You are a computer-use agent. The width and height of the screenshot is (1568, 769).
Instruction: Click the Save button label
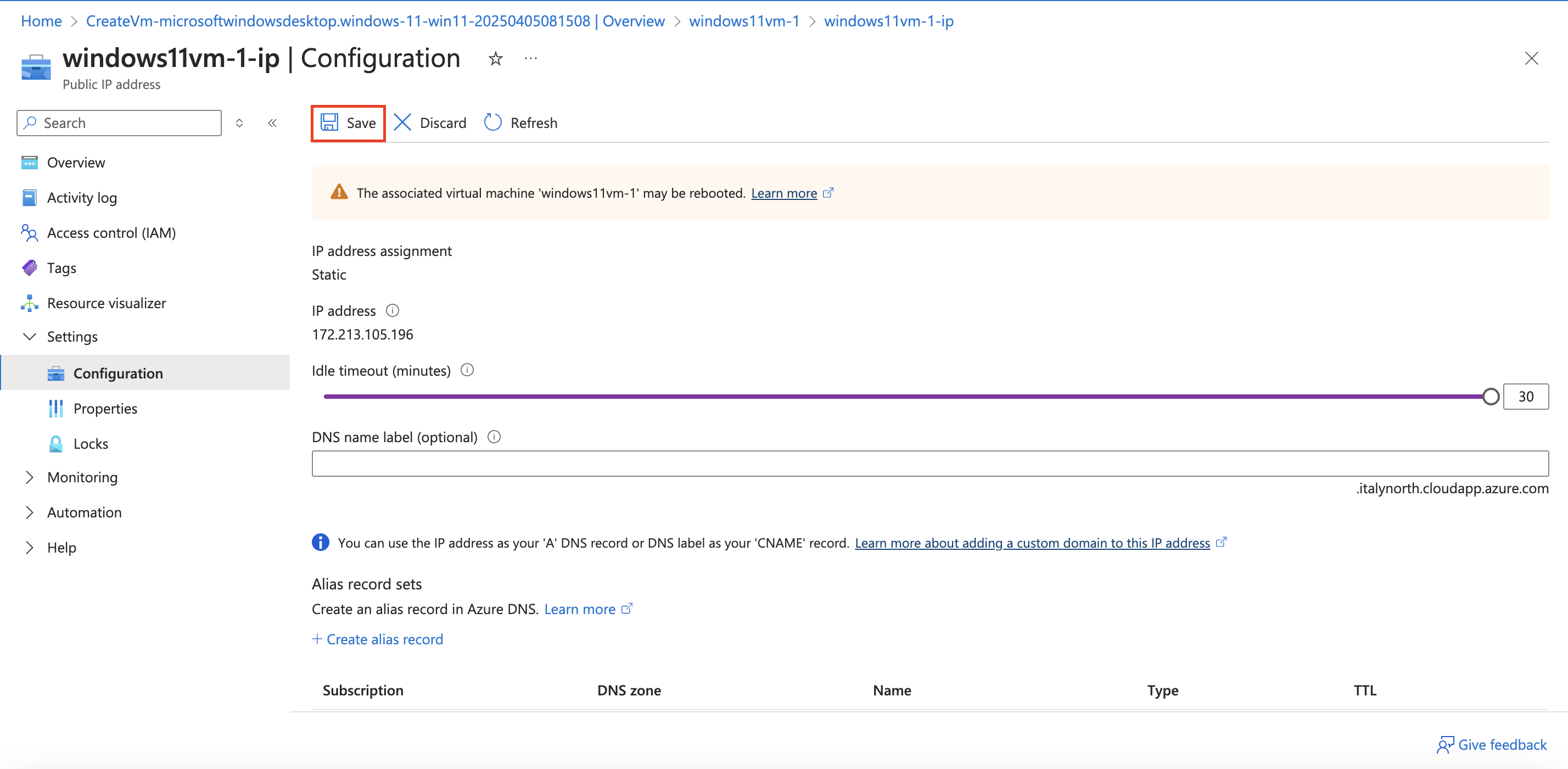pos(361,123)
